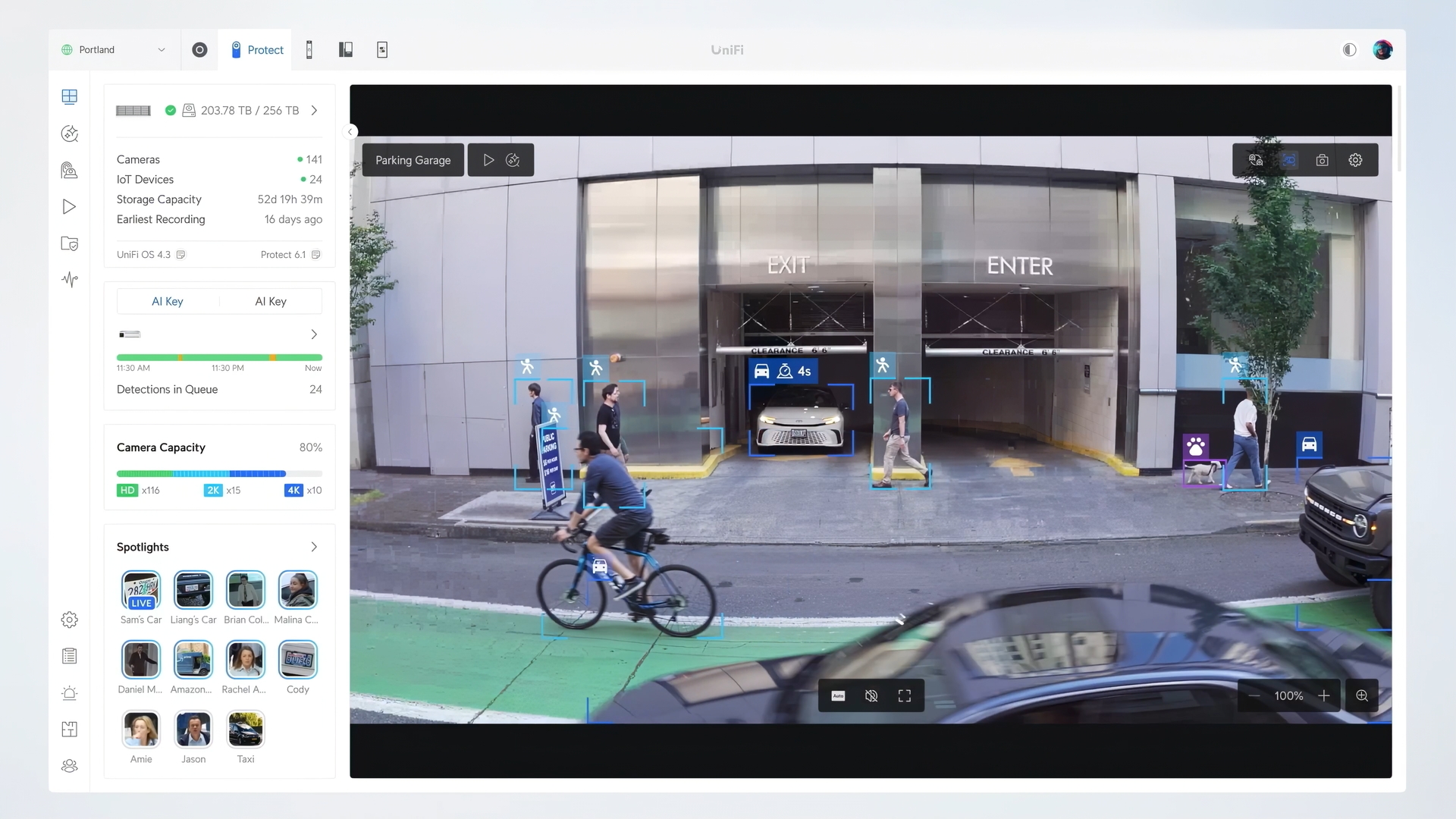
Task: Unmute the camera audio
Action: point(871,695)
